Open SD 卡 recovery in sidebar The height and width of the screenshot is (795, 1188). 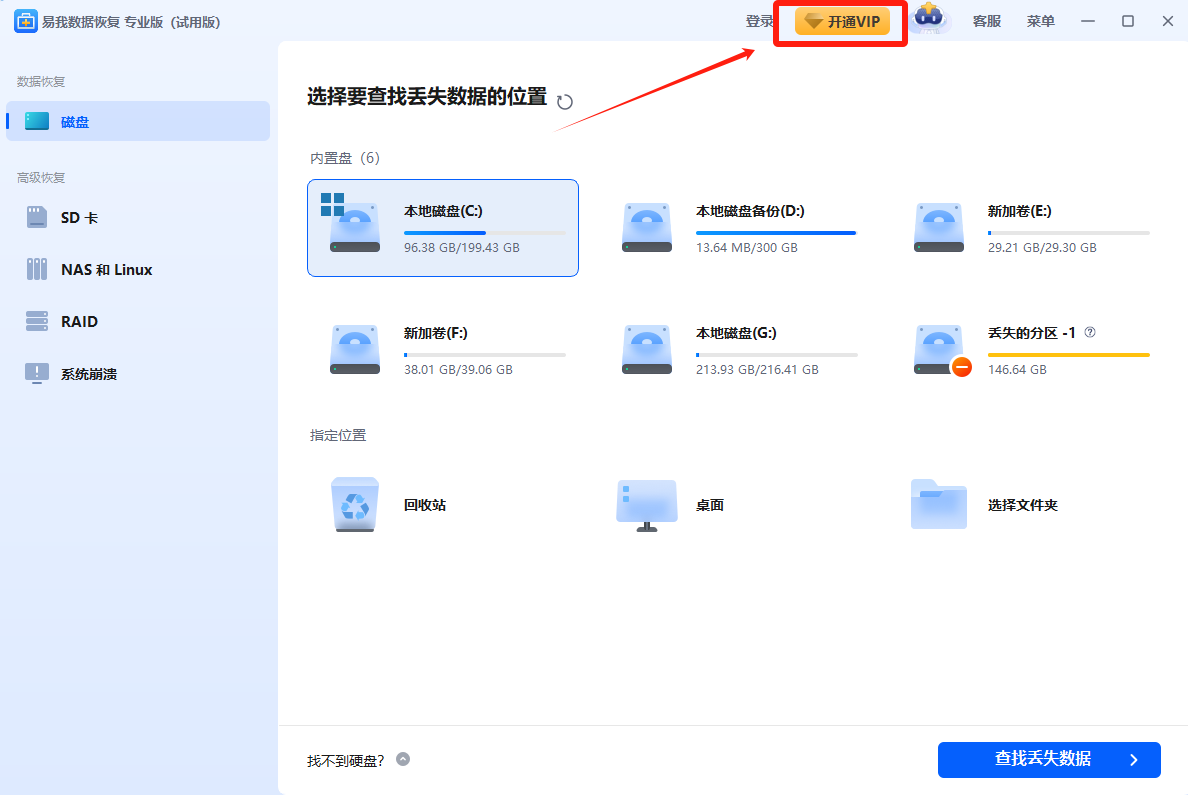79,218
